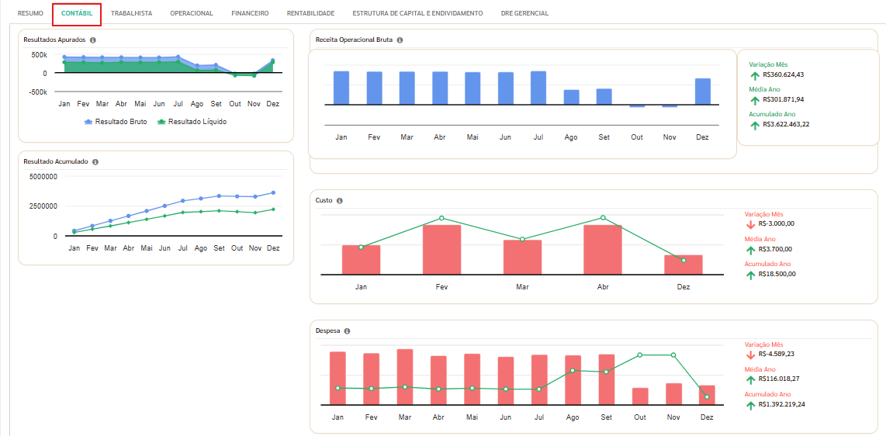Open the DRE Gerencial tab
The width and height of the screenshot is (886, 436).
pyautogui.click(x=524, y=13)
